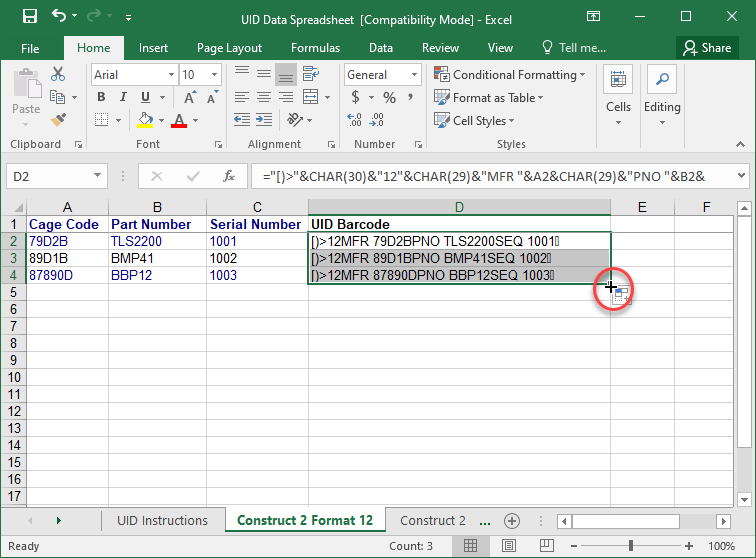Image resolution: width=756 pixels, height=558 pixels.
Task: Open the font name dropdown showing Arial
Action: (132, 75)
